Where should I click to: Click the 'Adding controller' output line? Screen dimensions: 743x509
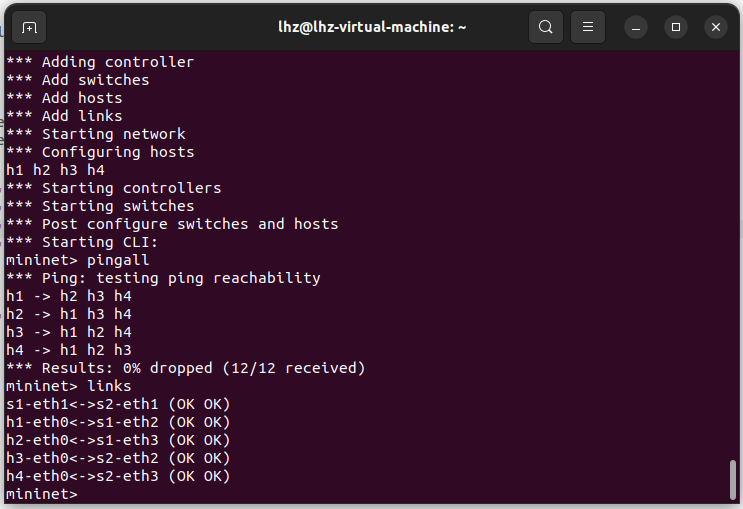(x=100, y=62)
